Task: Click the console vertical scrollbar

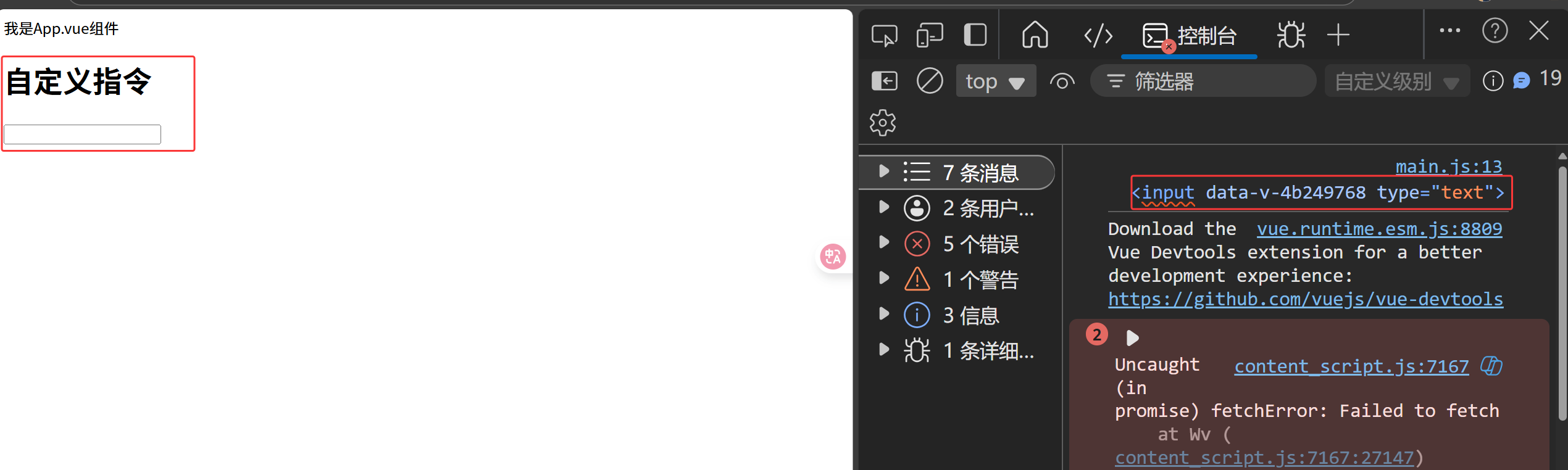Action: pyautogui.click(x=1562, y=294)
